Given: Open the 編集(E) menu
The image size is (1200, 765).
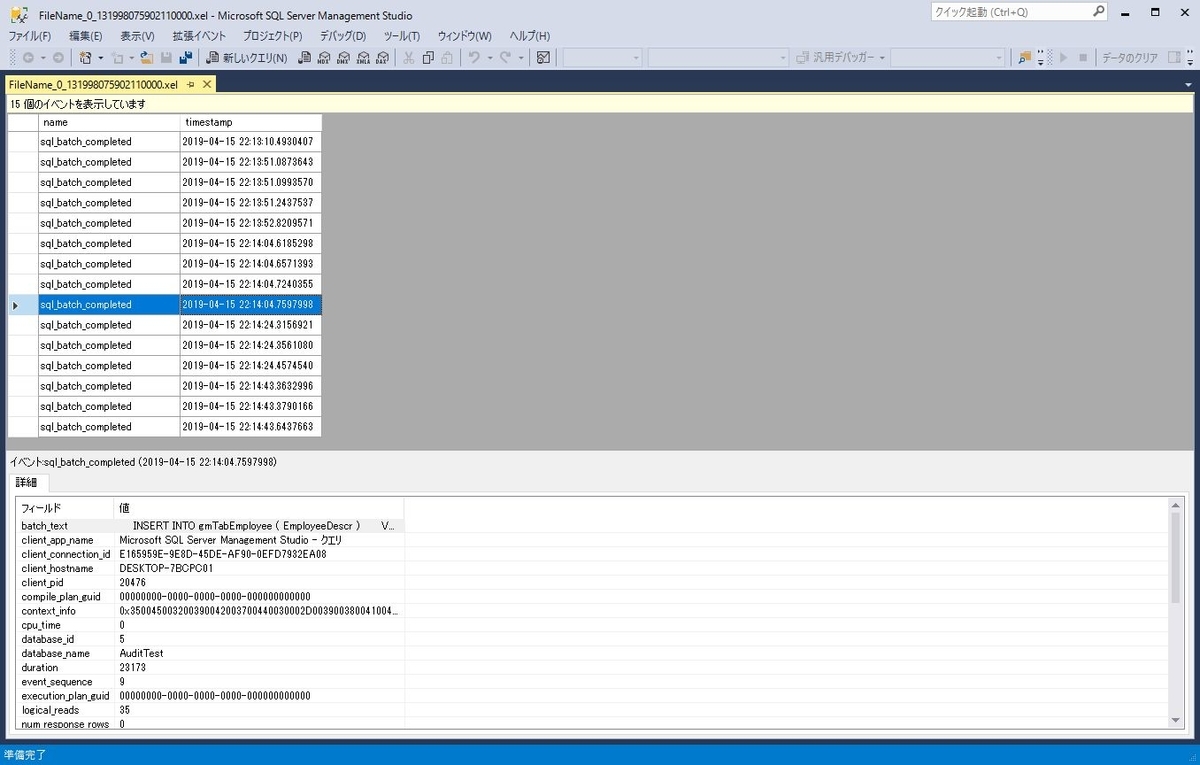Looking at the screenshot, I should 85,36.
